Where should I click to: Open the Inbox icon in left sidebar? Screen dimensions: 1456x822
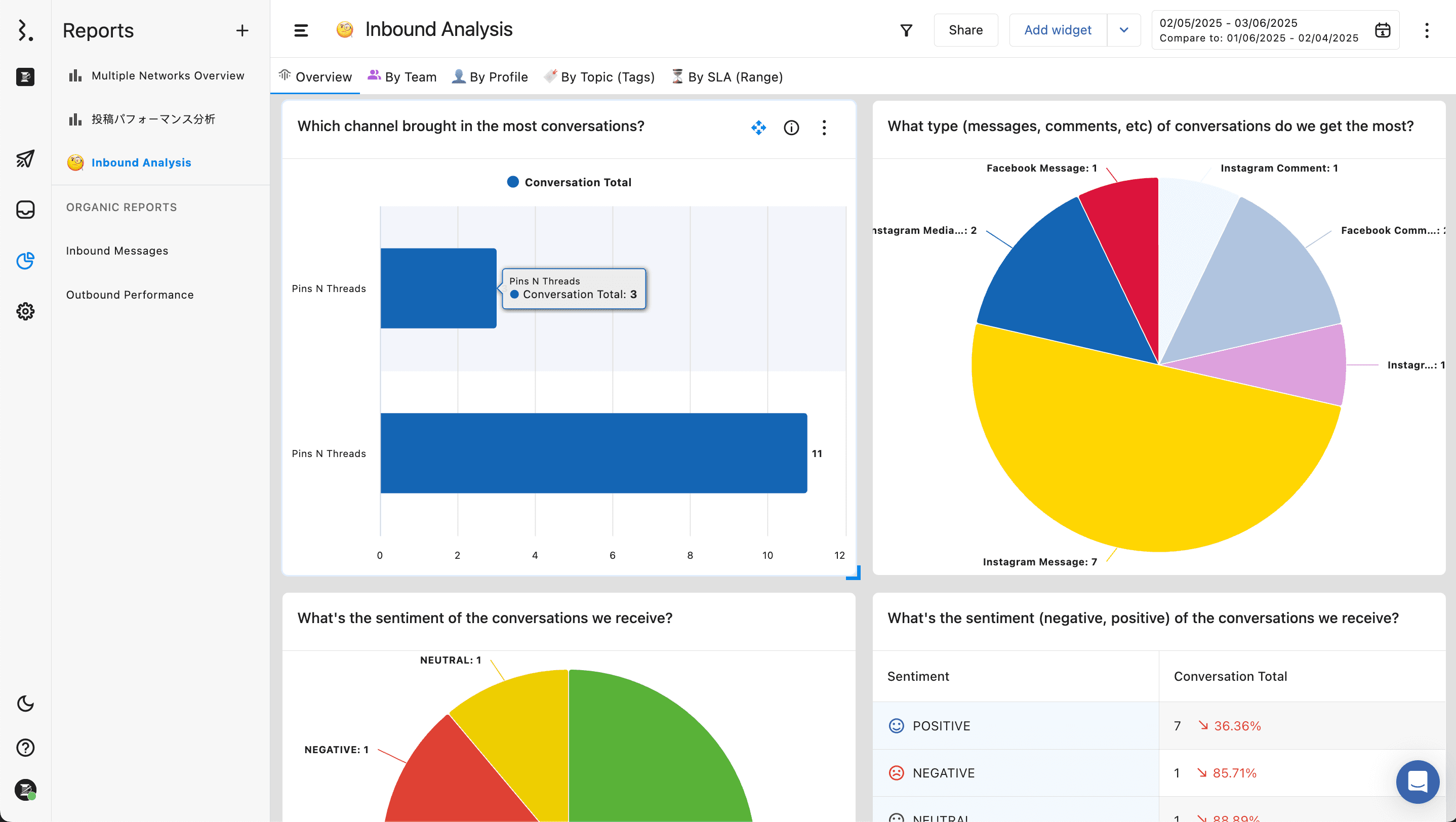point(25,210)
